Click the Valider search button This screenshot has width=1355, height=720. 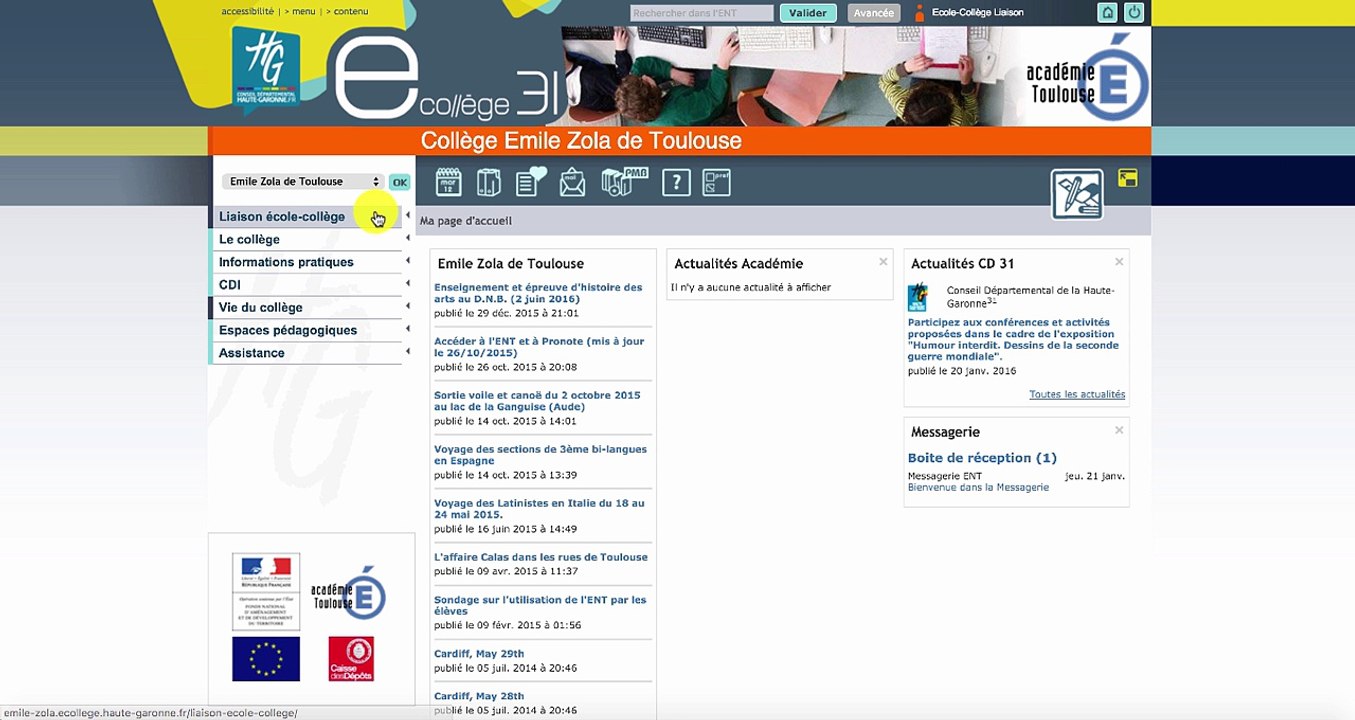808,13
